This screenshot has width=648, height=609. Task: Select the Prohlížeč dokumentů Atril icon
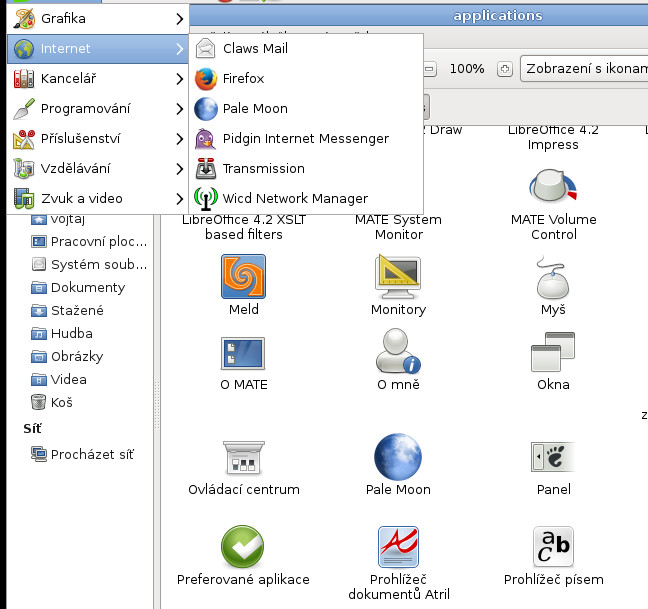[398, 547]
